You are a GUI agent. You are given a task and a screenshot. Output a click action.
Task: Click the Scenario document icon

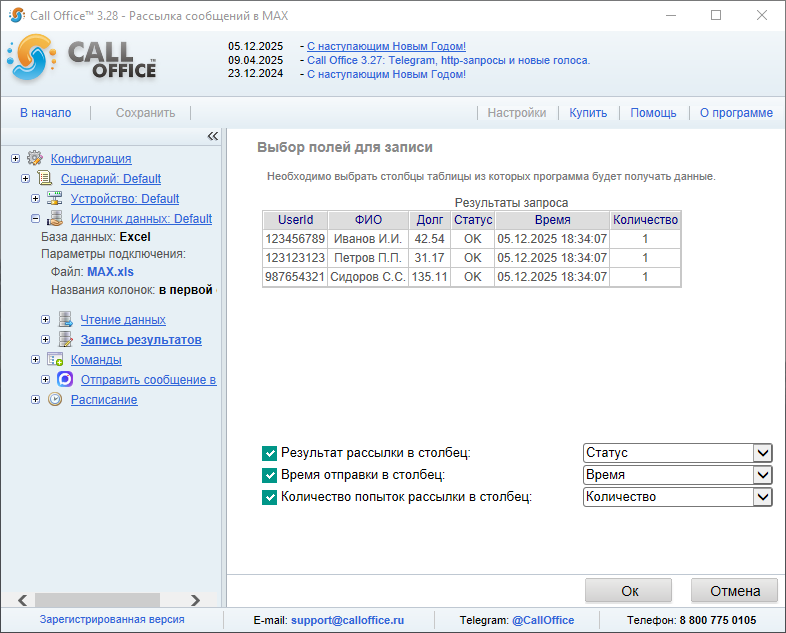click(x=45, y=178)
